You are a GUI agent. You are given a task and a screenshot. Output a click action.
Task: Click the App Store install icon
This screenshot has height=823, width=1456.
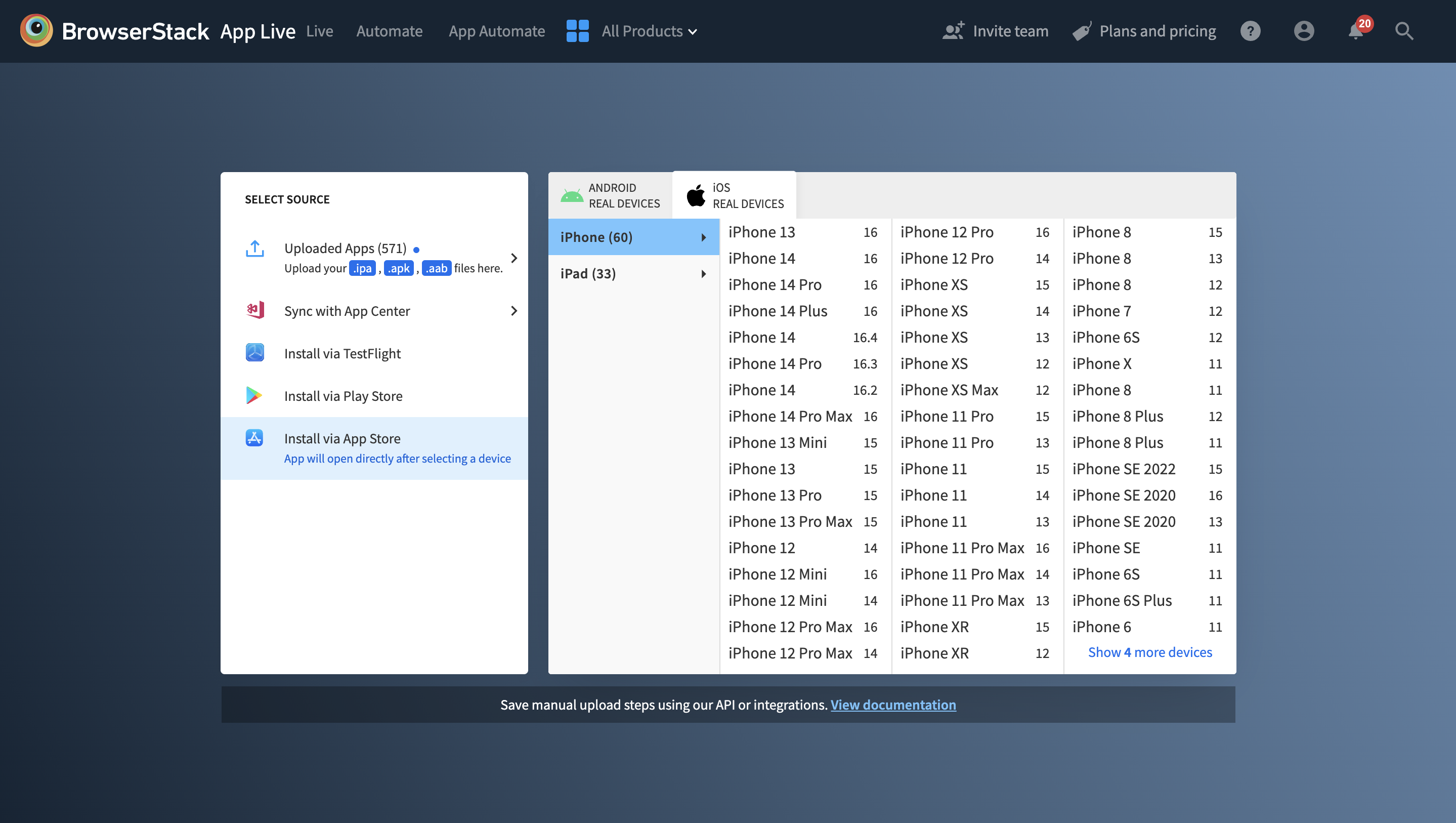255,438
